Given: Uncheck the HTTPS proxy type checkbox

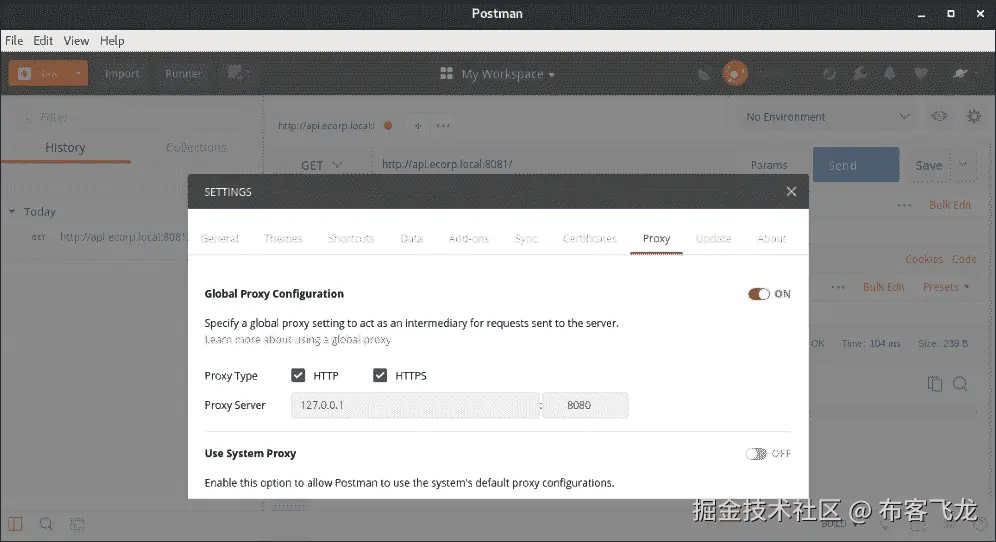Looking at the screenshot, I should point(380,375).
